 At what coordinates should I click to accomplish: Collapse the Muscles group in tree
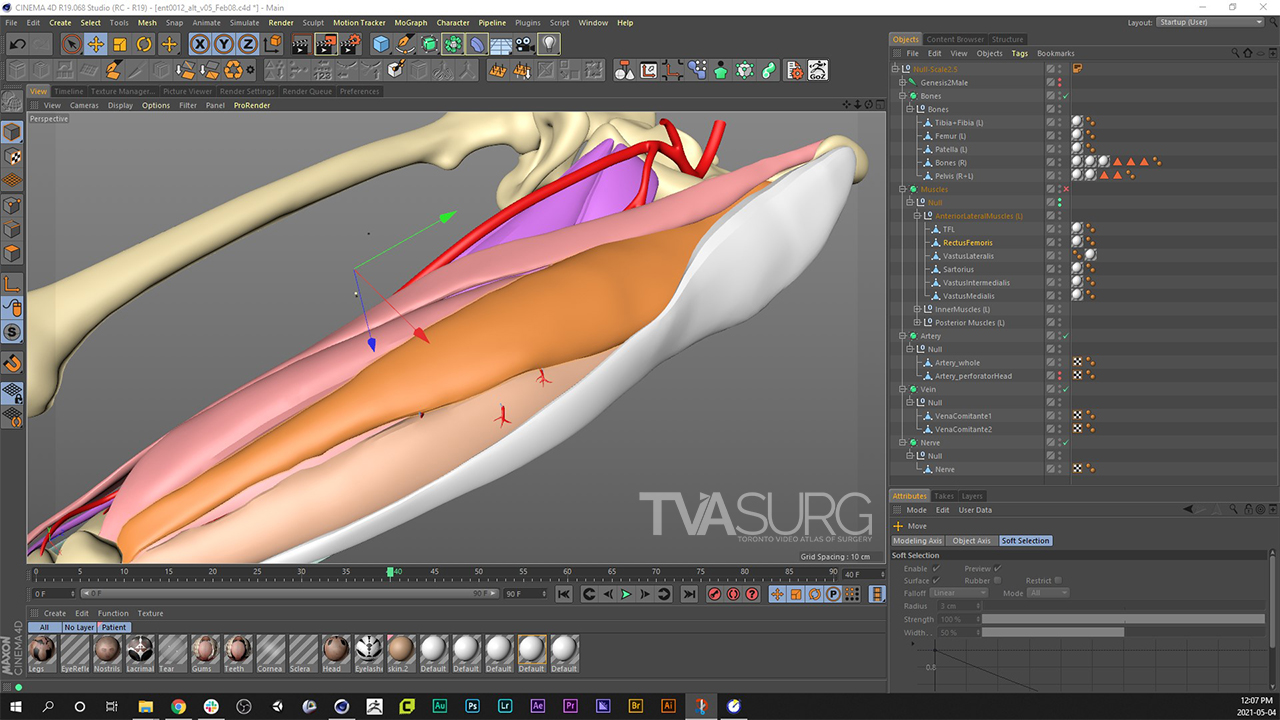[x=902, y=189]
